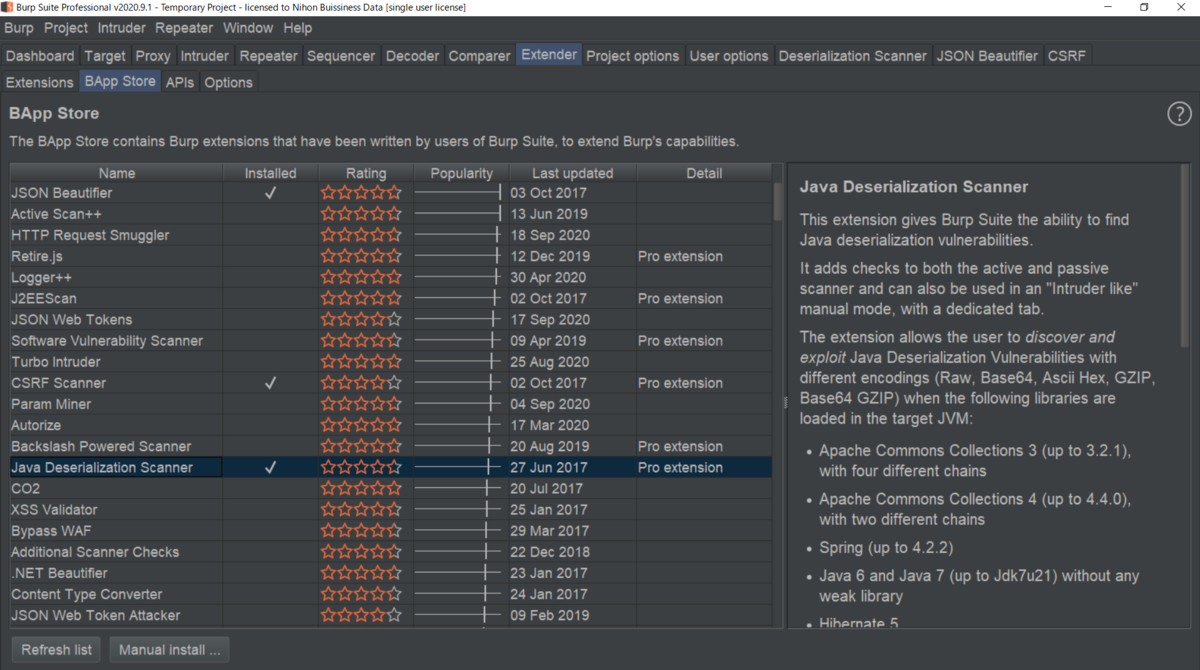Click the splitter handle between list and description
This screenshot has width=1200, height=670.
pos(785,402)
